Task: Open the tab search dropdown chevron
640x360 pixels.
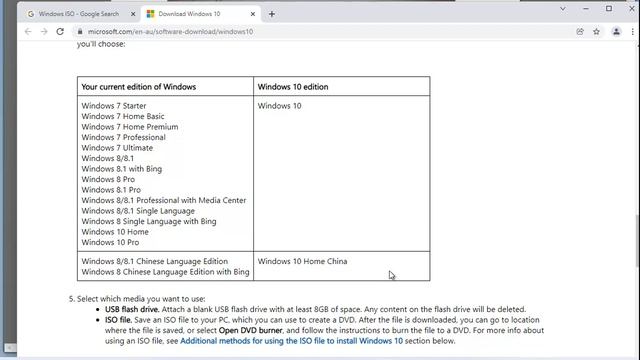Action: [563, 9]
